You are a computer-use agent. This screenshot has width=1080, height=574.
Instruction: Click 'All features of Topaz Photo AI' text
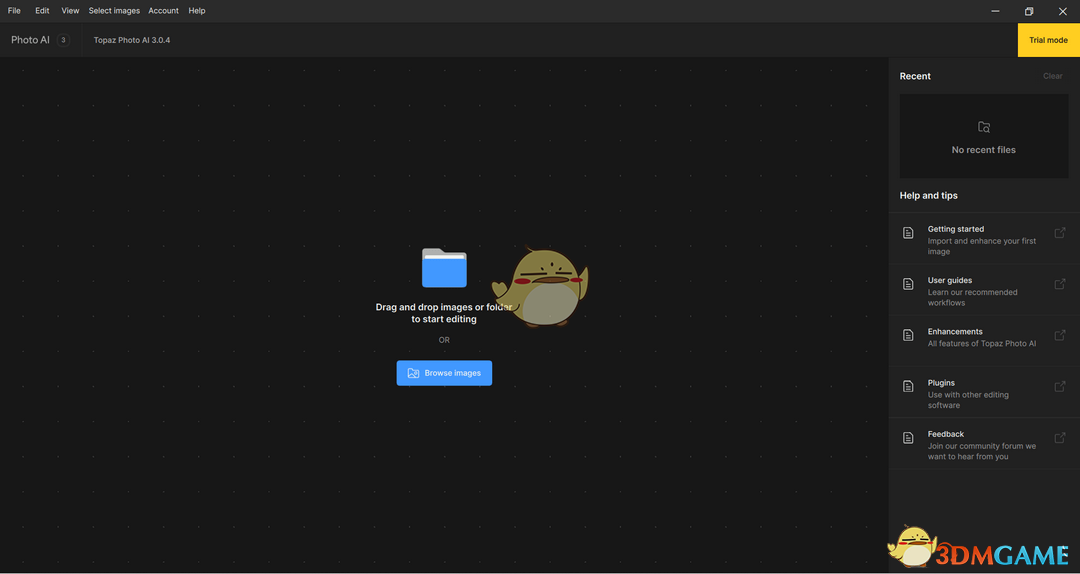click(982, 343)
